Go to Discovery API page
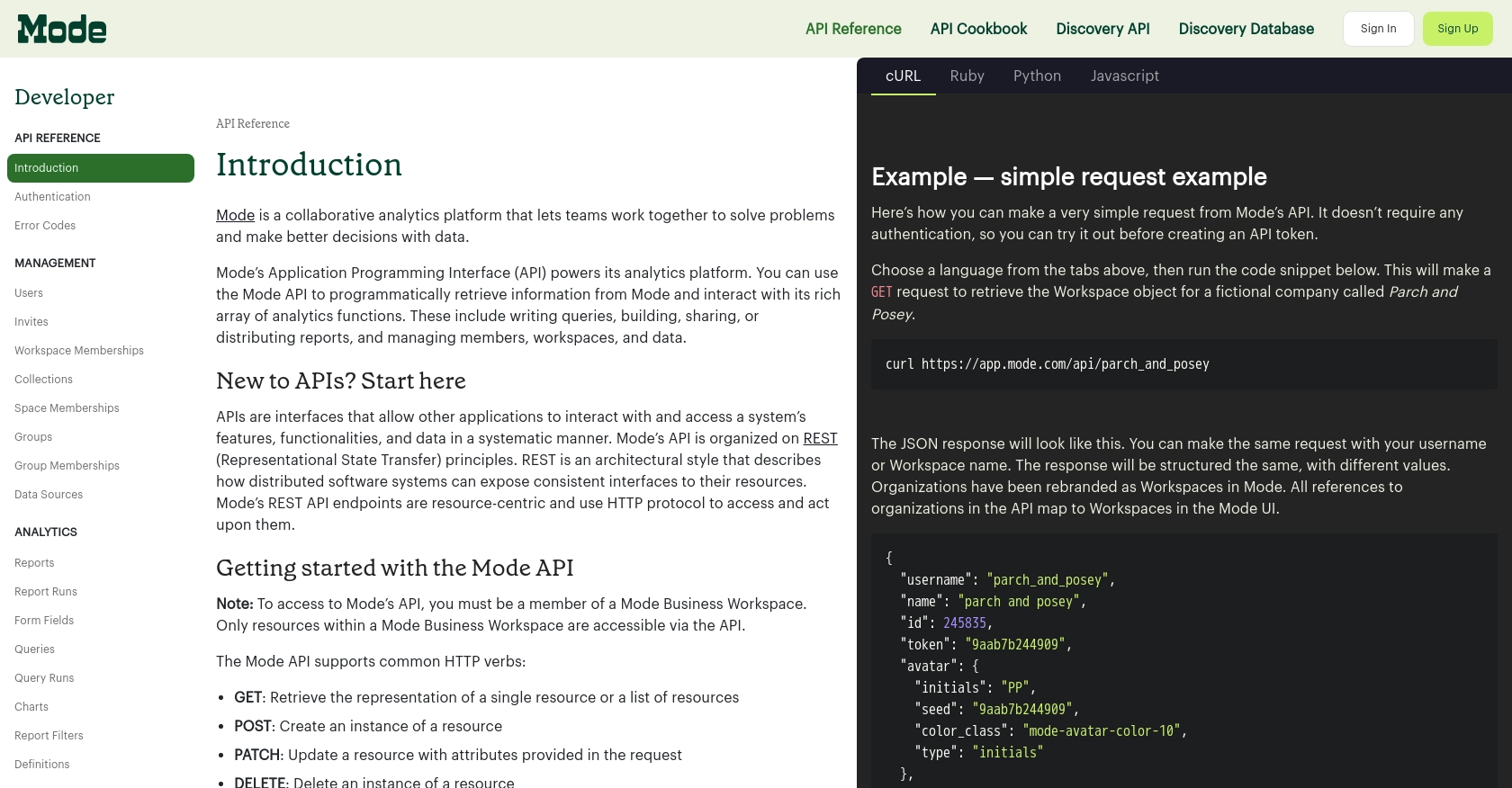Screen dimensions: 1512x788 click(x=1102, y=29)
